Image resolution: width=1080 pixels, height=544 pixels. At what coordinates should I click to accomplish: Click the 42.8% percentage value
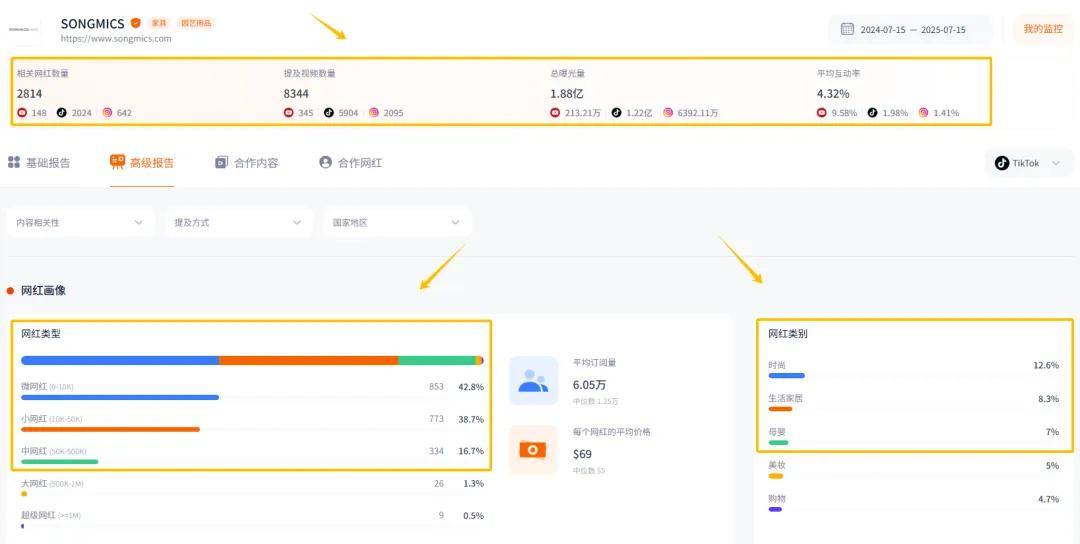coord(471,387)
